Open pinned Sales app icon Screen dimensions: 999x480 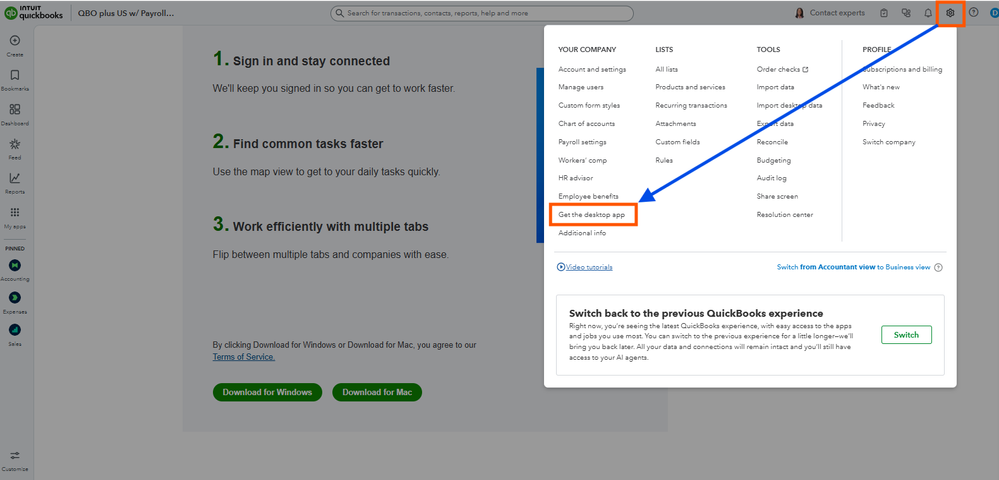pyautogui.click(x=15, y=330)
